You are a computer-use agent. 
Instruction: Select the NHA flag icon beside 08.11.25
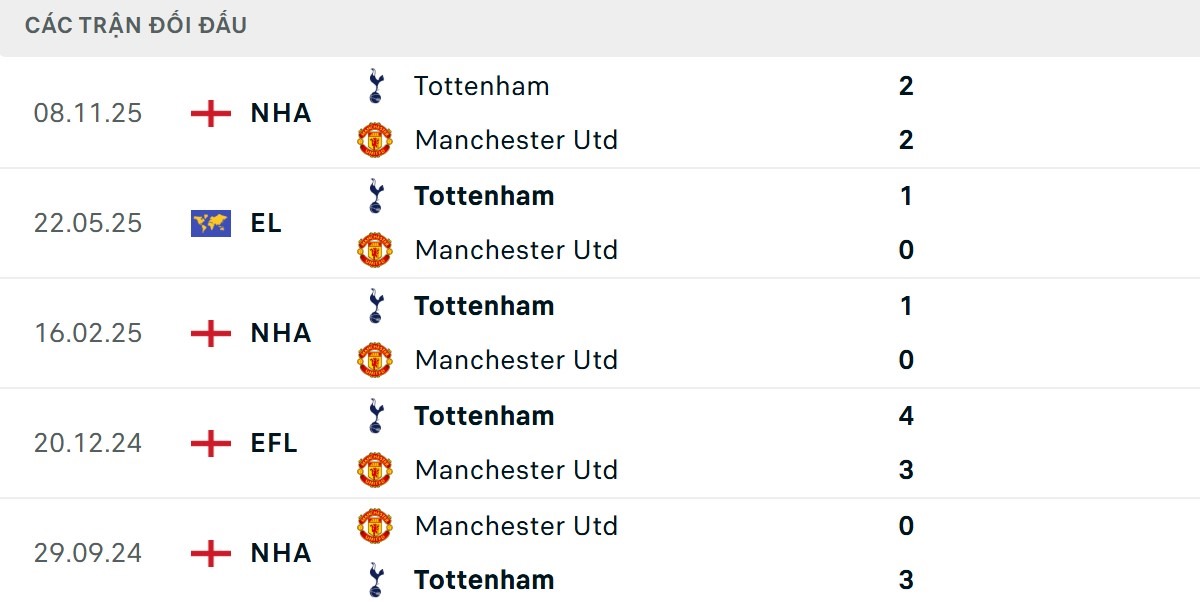[x=211, y=113]
